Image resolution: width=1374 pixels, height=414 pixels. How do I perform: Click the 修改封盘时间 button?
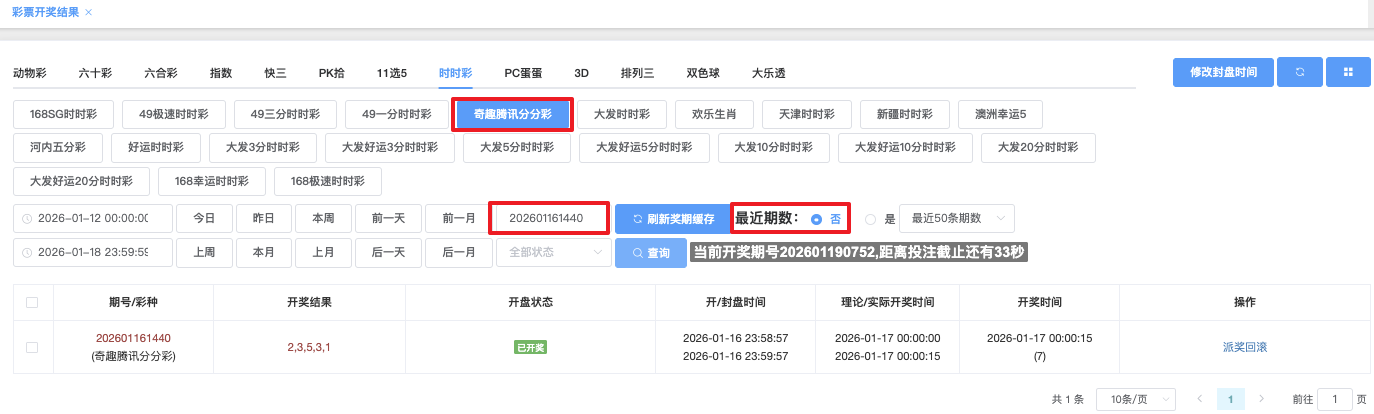click(x=1223, y=73)
